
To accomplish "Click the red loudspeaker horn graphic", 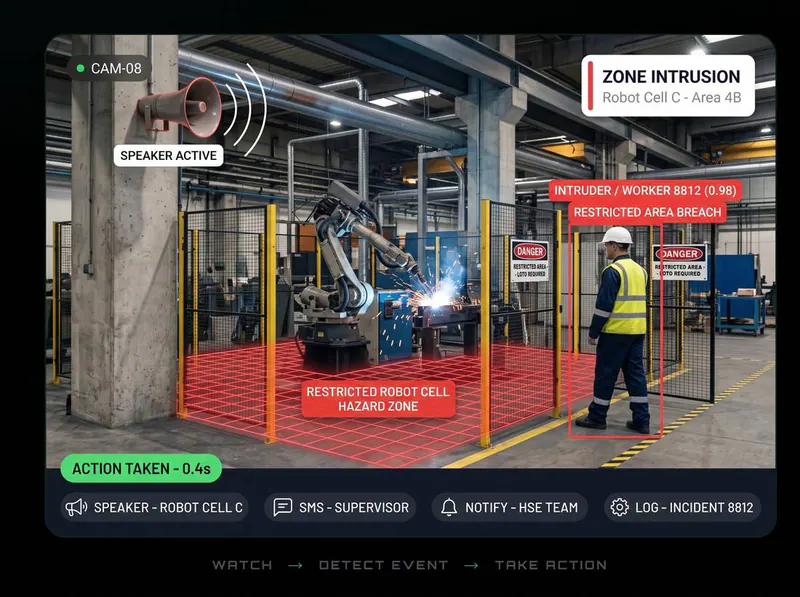I will pos(180,108).
